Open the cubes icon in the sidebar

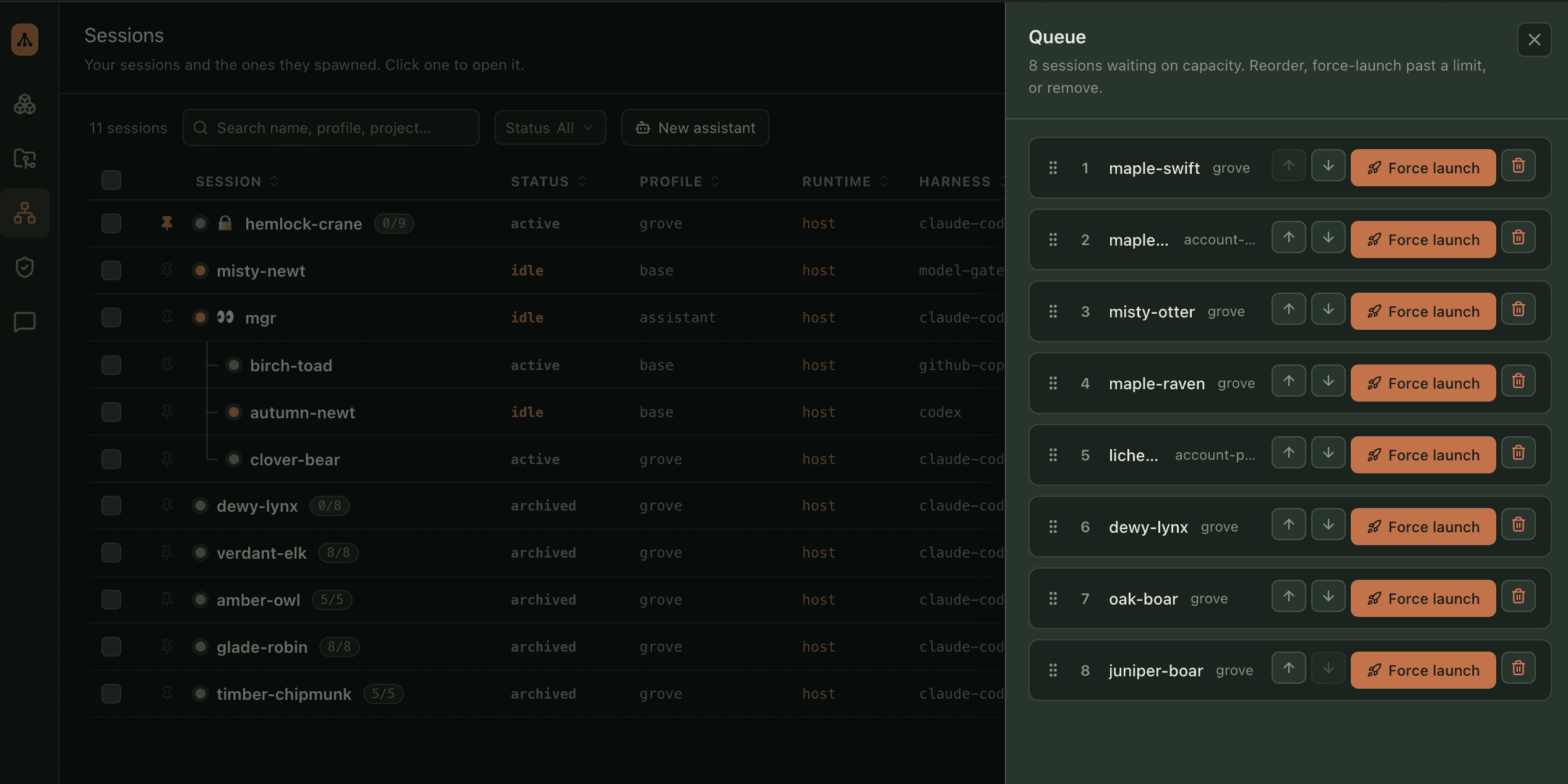coord(25,105)
